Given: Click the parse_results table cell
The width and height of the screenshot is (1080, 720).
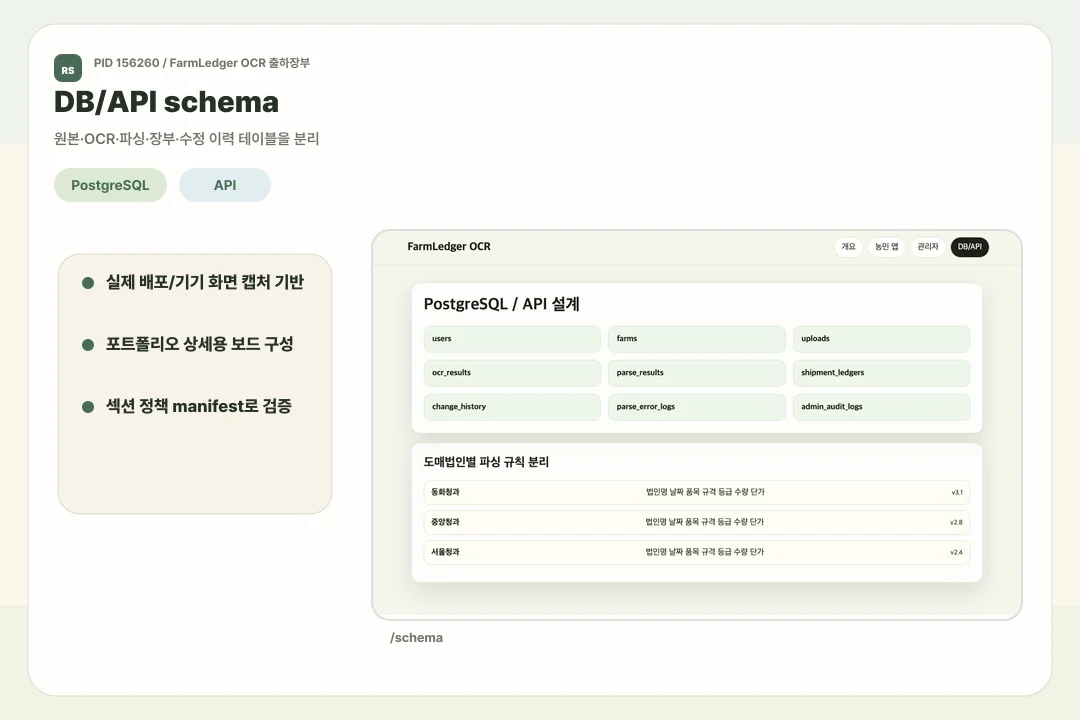Looking at the screenshot, I should pos(696,373).
